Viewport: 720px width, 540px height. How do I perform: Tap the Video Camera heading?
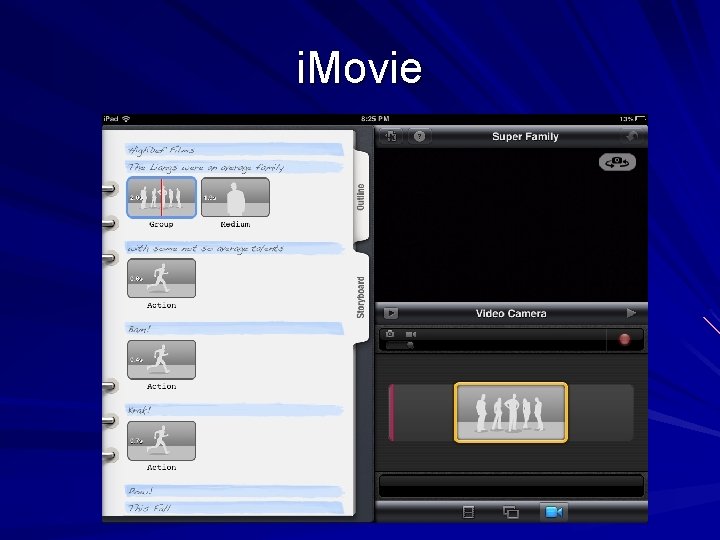(511, 314)
